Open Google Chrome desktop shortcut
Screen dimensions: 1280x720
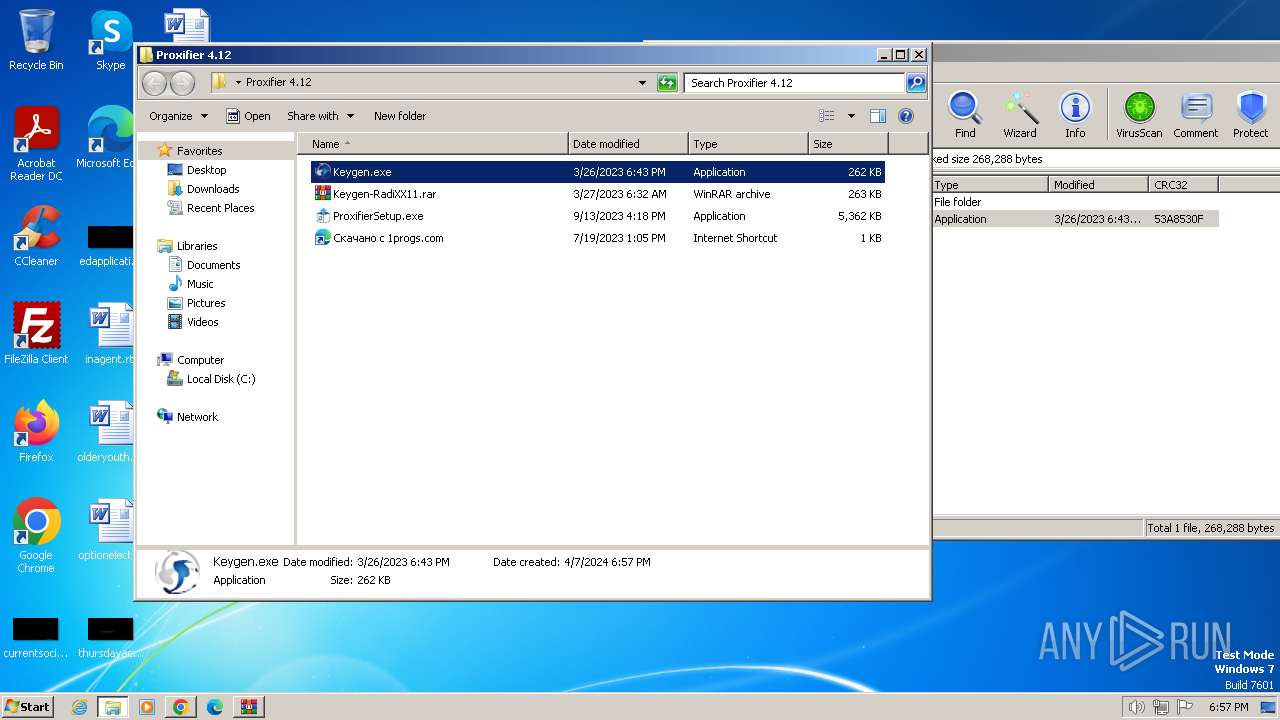point(36,536)
